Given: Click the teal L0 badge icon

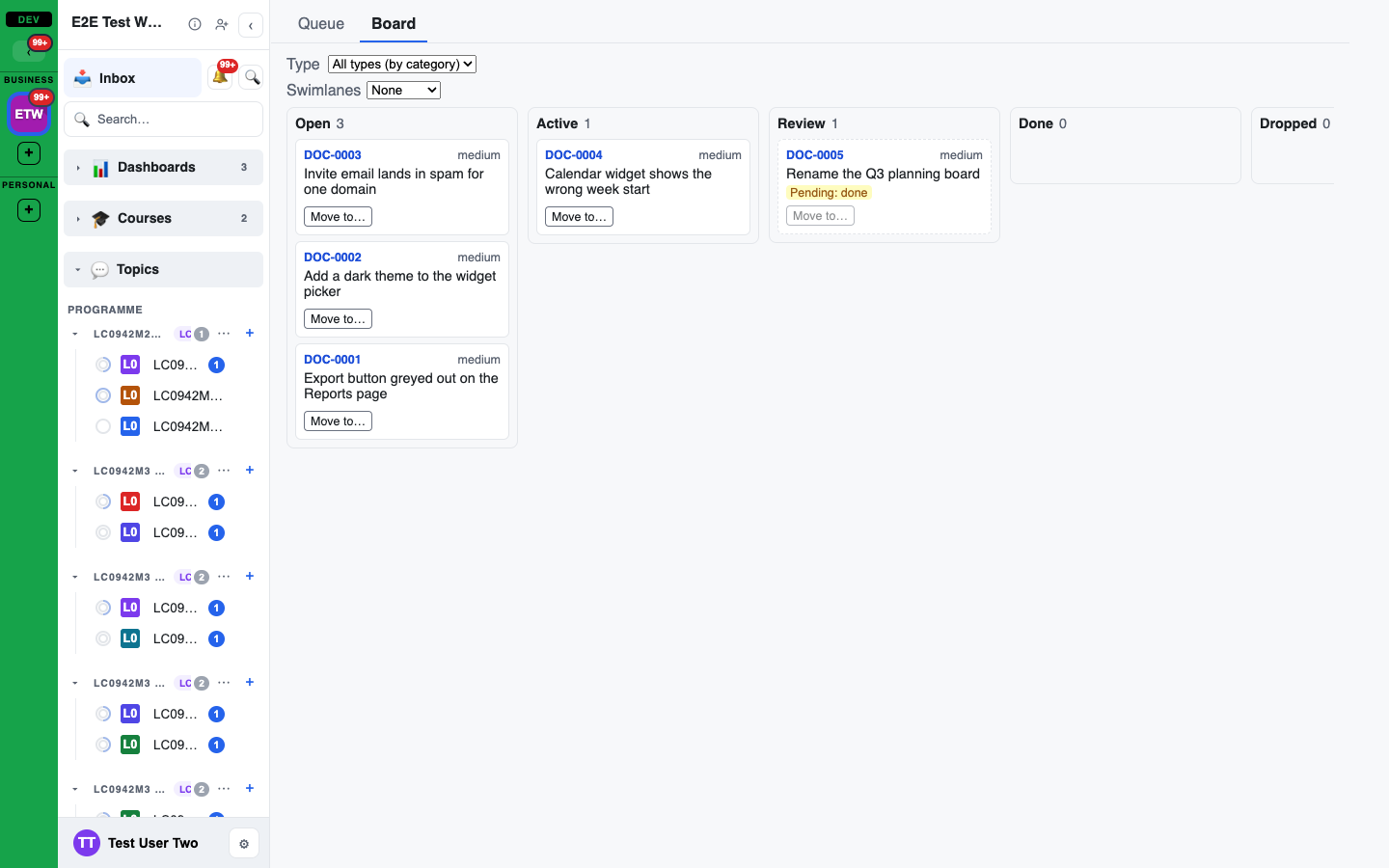Looking at the screenshot, I should [130, 638].
